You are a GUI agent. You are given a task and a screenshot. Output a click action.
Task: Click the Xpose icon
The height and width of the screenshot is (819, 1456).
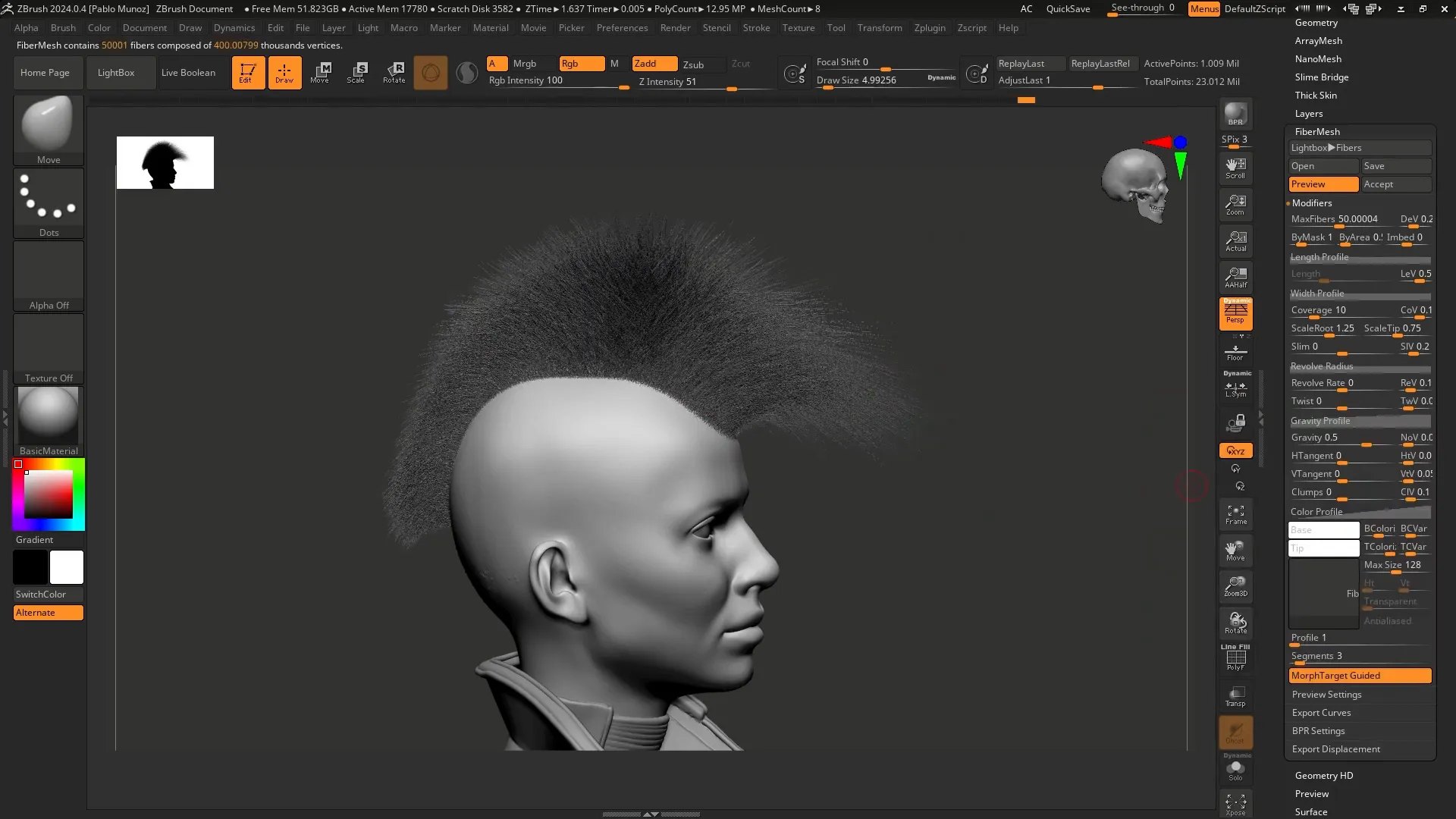(1235, 804)
